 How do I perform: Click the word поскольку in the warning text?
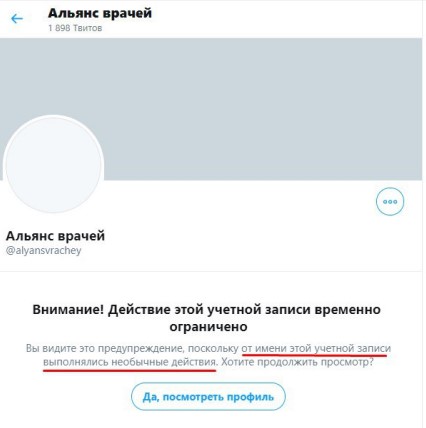pos(213,349)
